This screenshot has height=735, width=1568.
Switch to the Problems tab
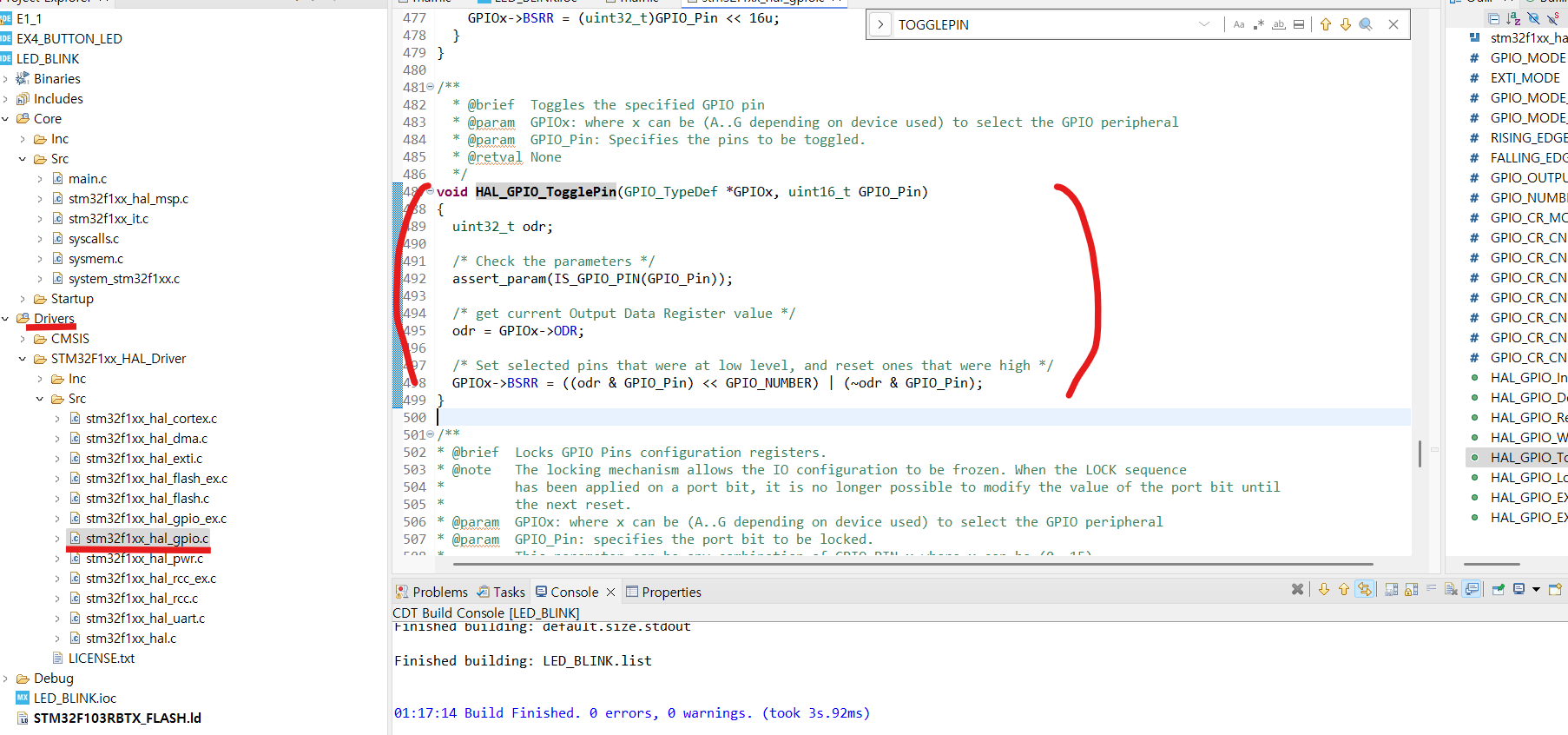(432, 592)
